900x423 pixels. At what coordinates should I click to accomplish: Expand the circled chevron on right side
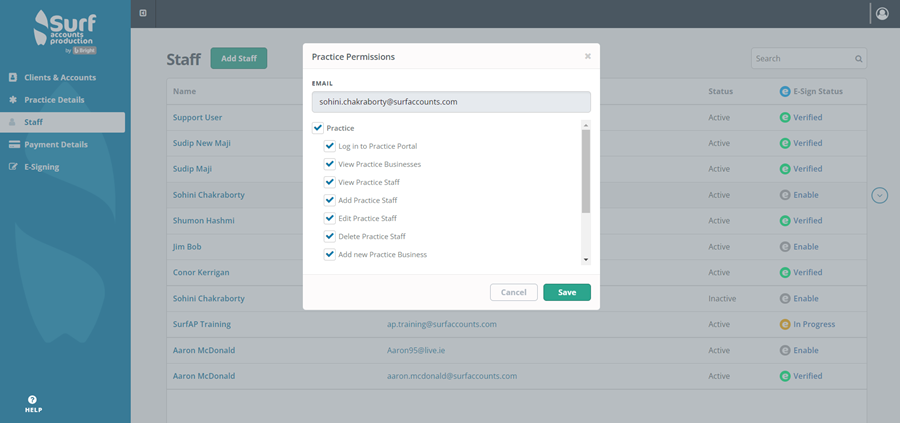[880, 195]
